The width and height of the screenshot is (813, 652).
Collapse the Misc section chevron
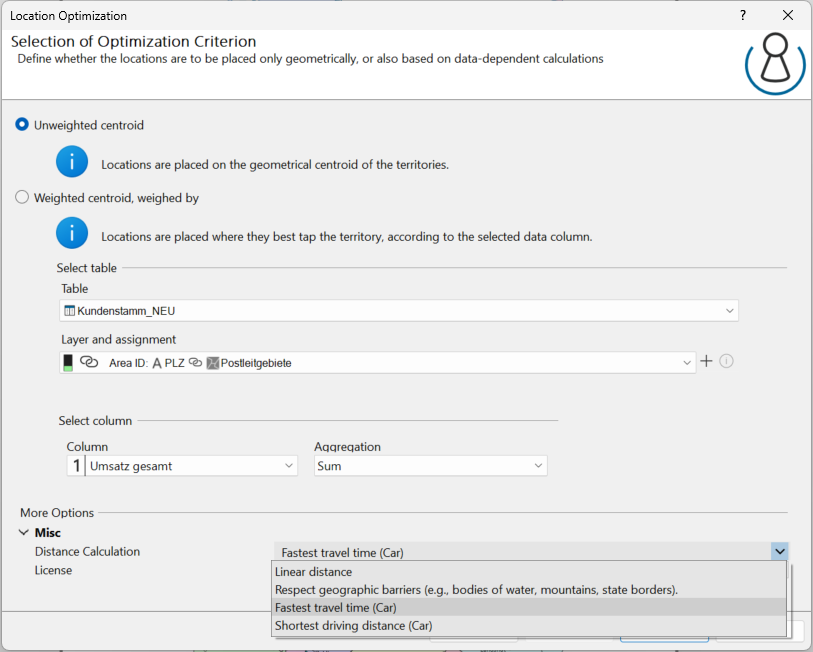23,533
